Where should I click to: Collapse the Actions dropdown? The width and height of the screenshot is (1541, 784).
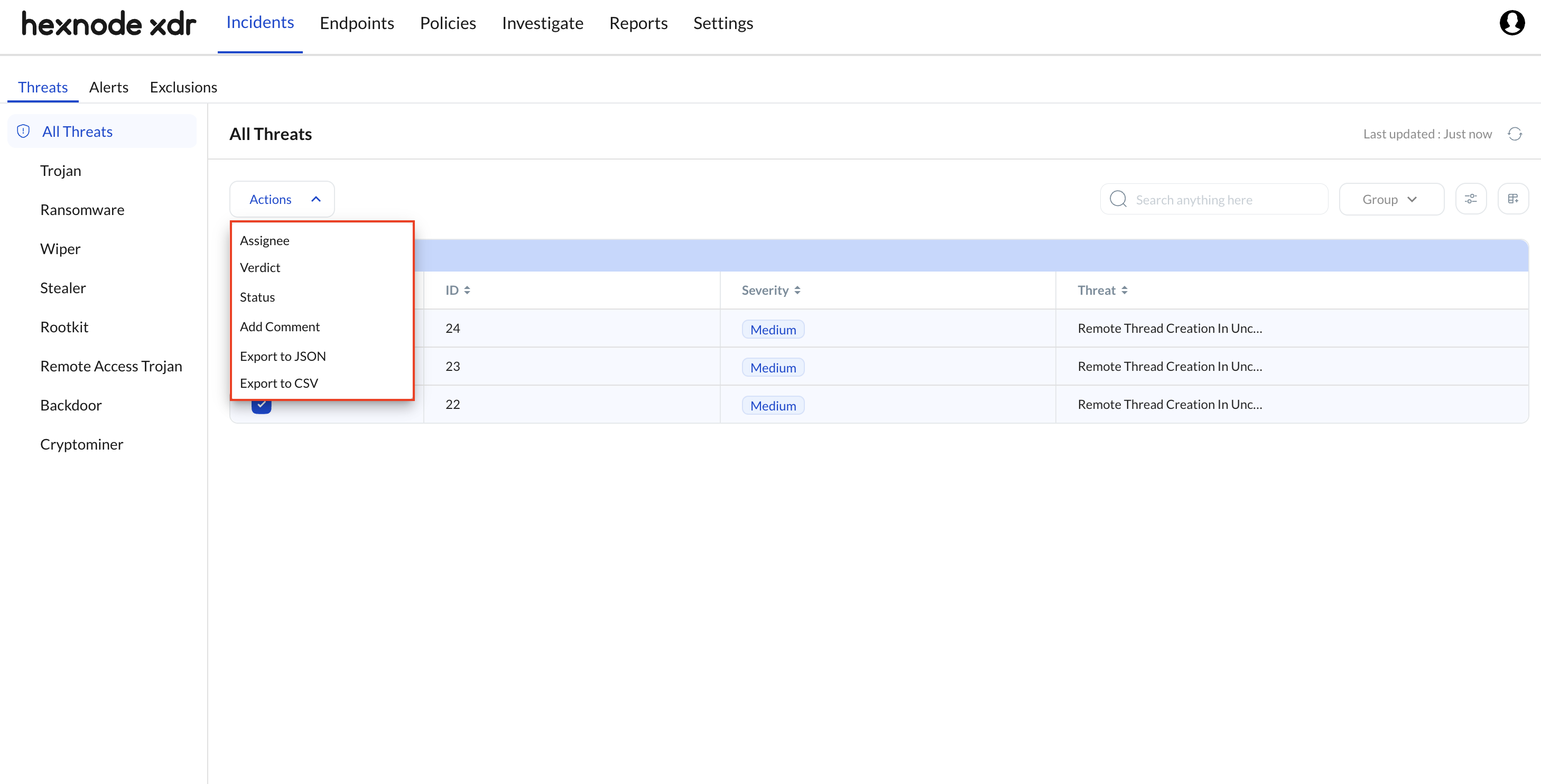pos(282,199)
